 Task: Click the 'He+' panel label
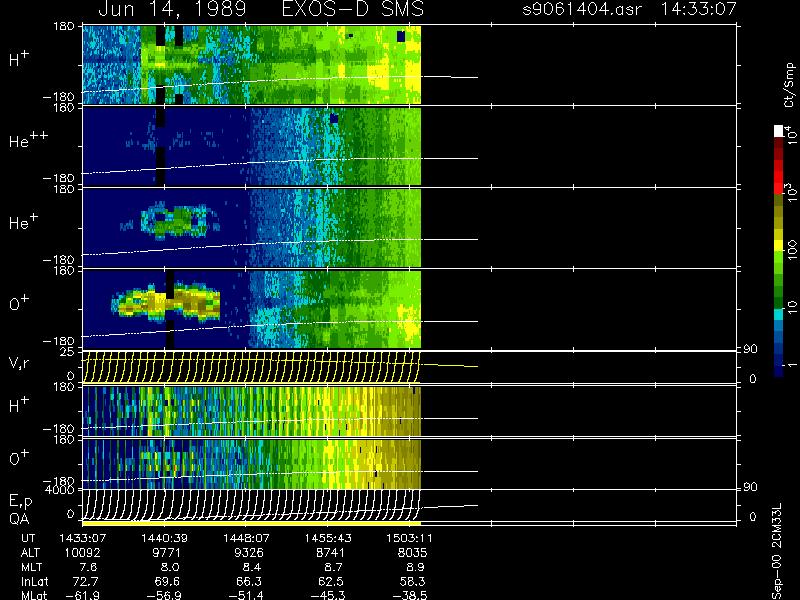coord(23,222)
